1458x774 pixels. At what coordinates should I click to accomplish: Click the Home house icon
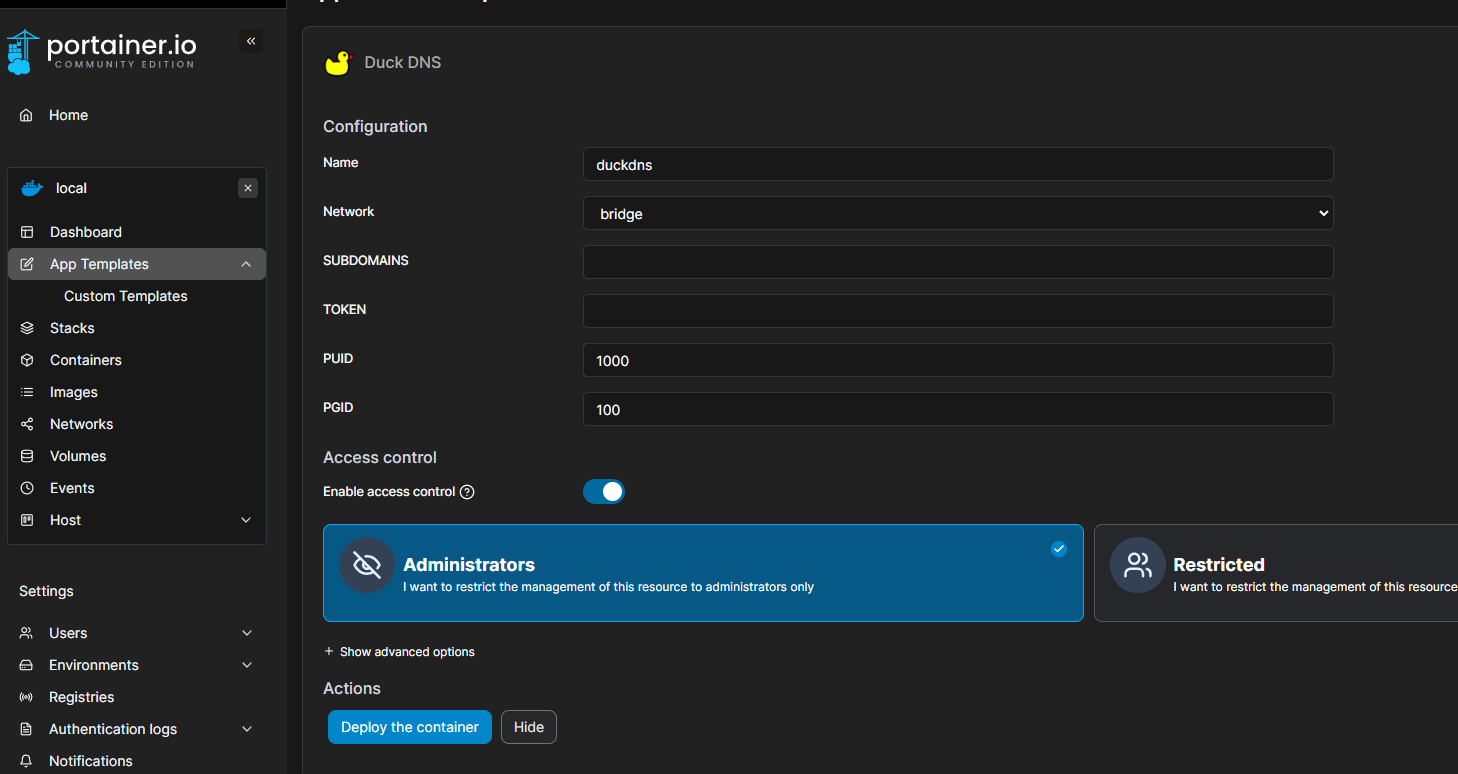point(27,115)
